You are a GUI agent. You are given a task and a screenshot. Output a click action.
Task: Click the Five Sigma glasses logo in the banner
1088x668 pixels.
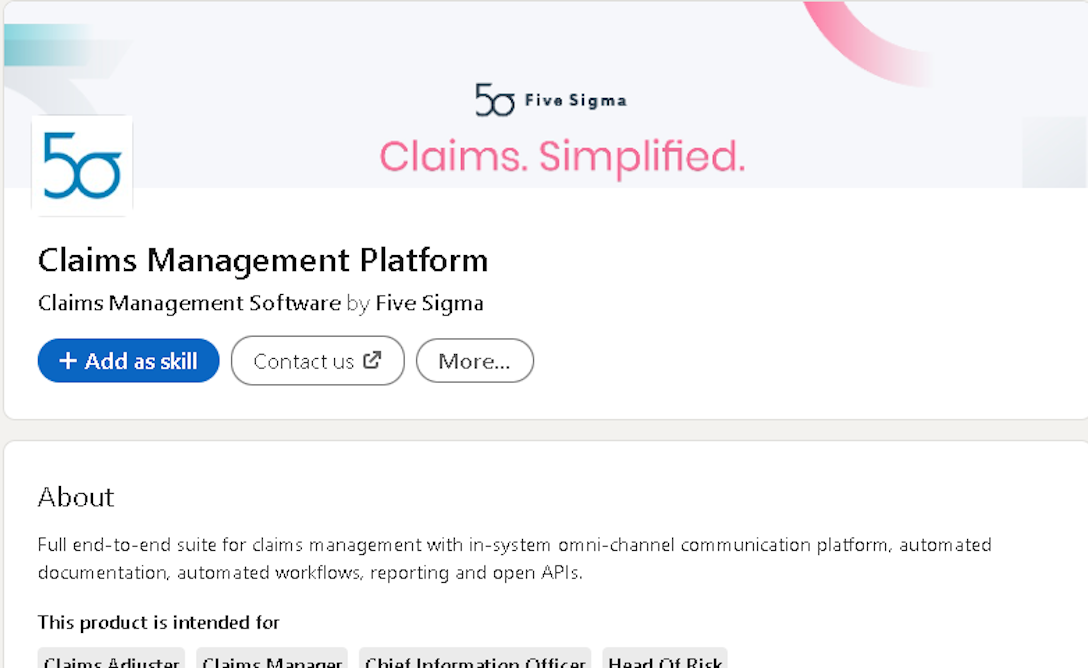(x=493, y=99)
